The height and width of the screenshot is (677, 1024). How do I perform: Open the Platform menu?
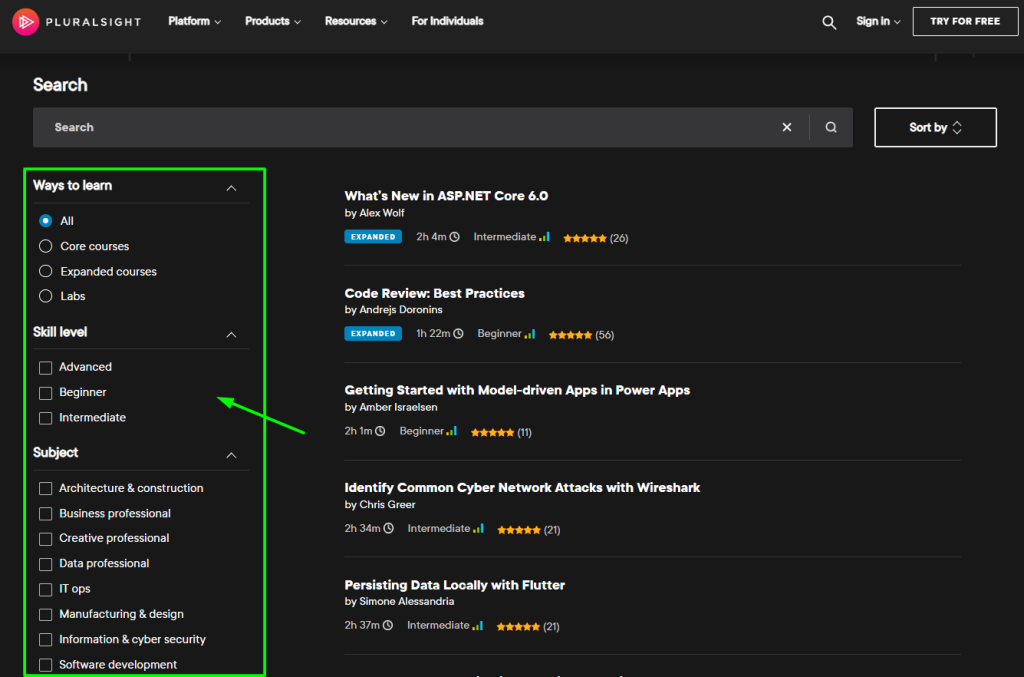(194, 22)
